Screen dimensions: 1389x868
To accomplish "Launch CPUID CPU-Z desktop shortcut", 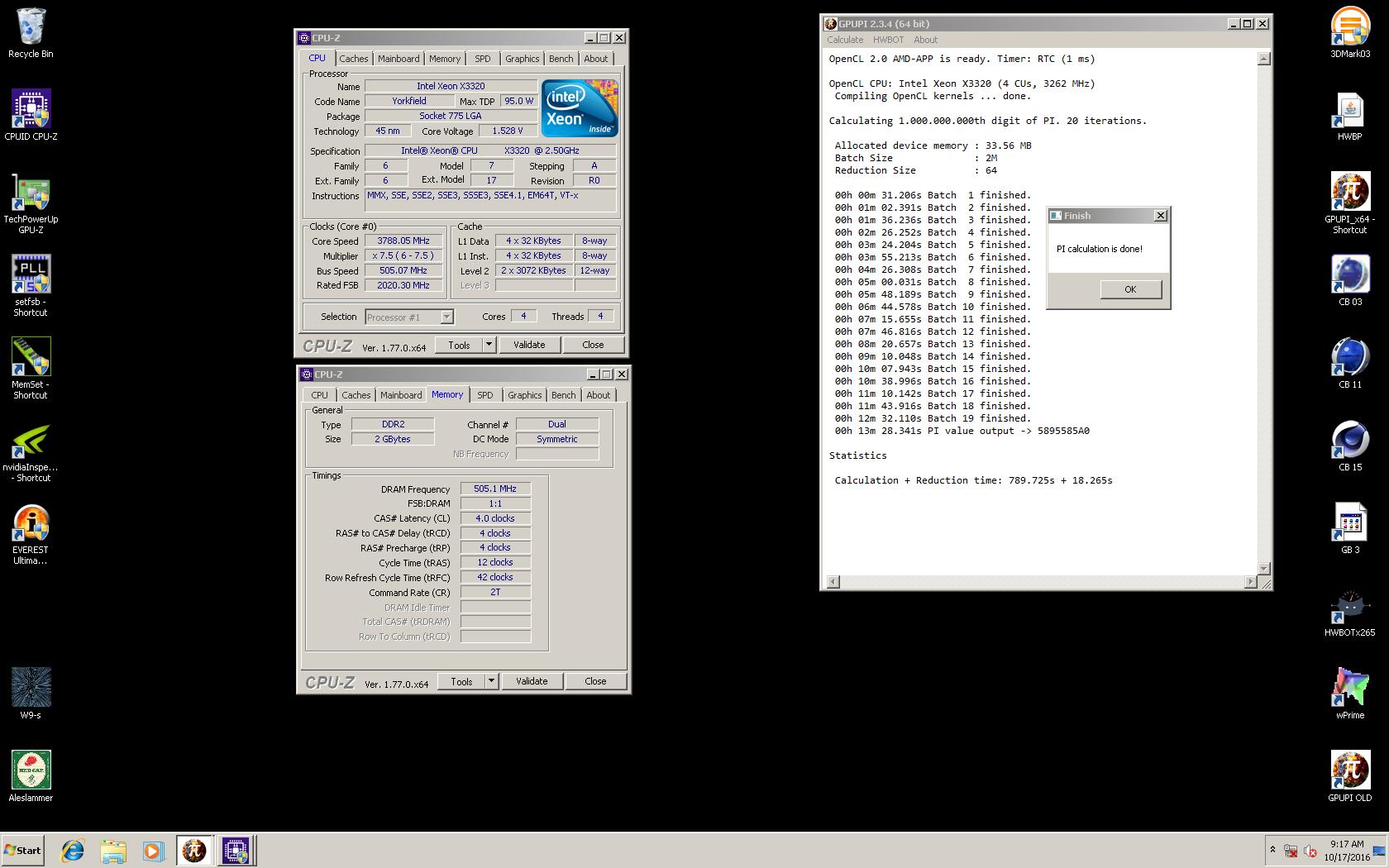I will point(31,116).
